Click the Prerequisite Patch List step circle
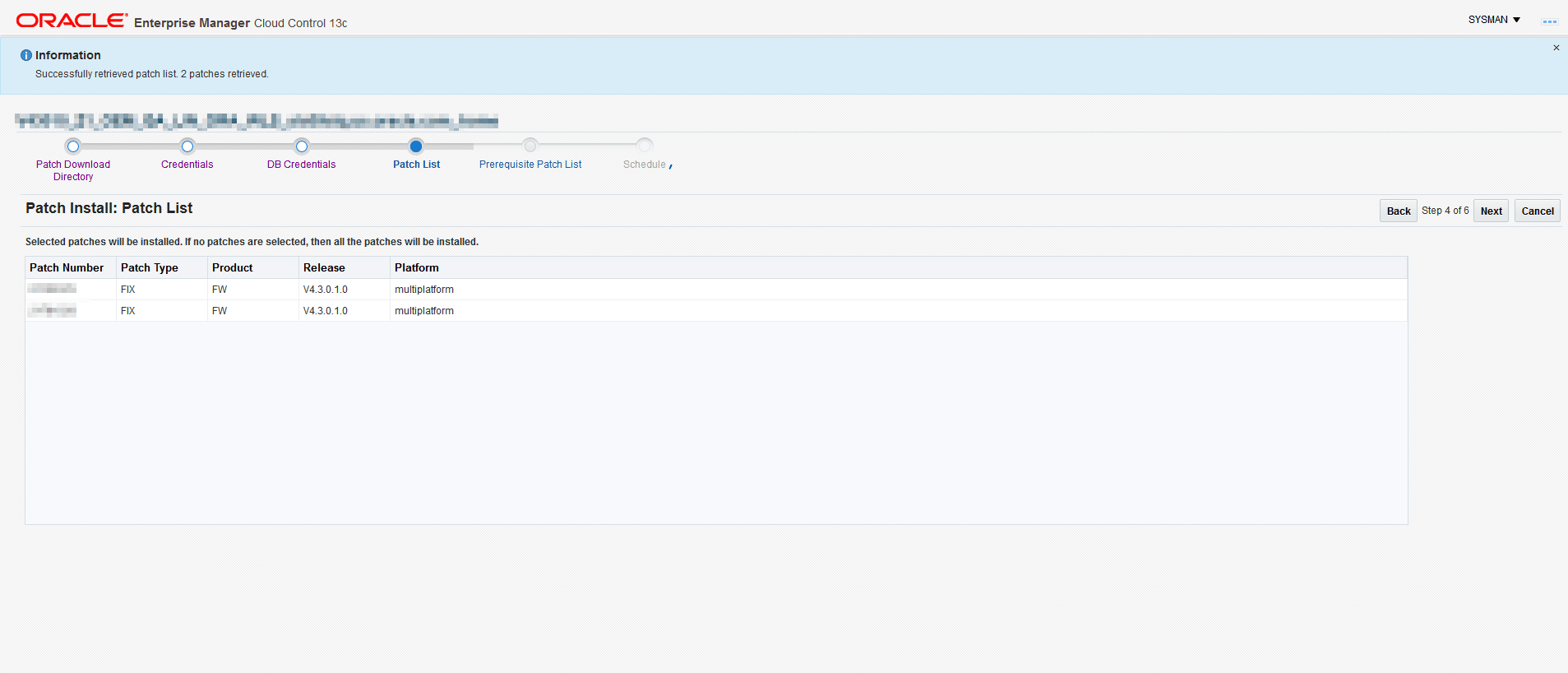The image size is (1568, 673). (530, 146)
